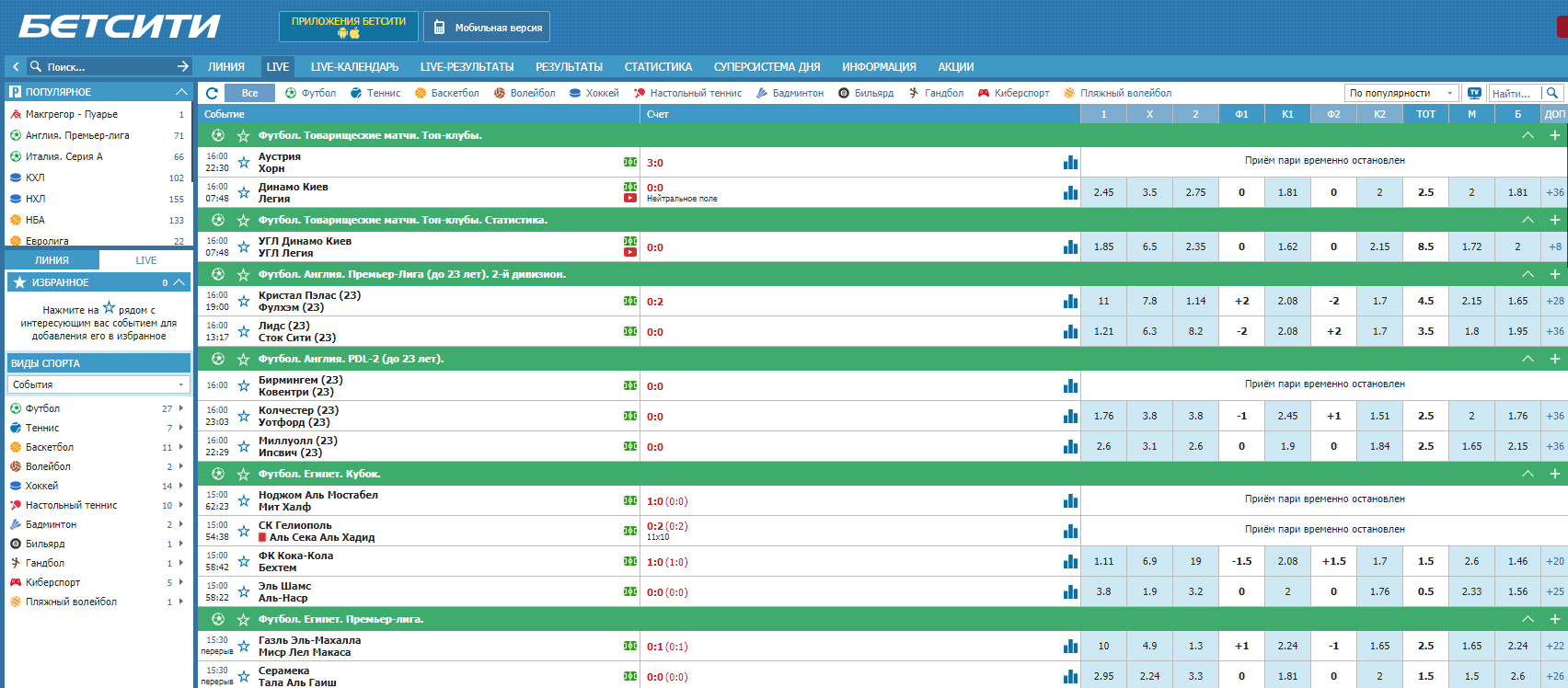Filter live events by Хоккей
The height and width of the screenshot is (688, 1568).
pos(594,93)
